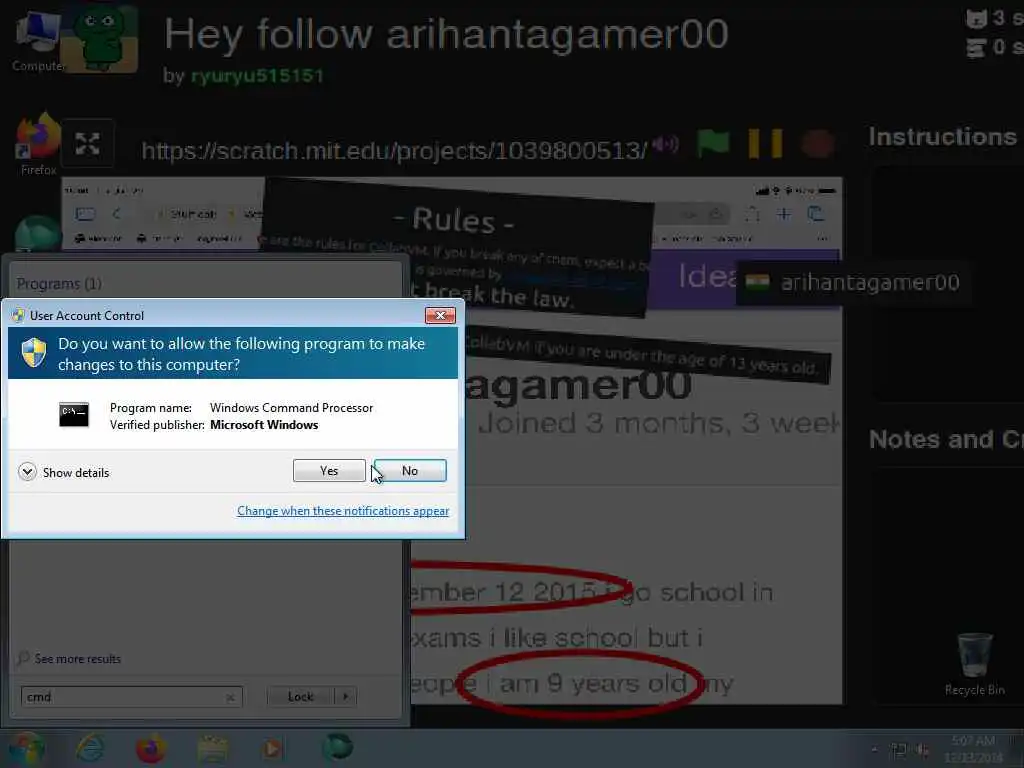Click Yes in User Account Control dialog
The height and width of the screenshot is (768, 1024).
click(x=329, y=470)
